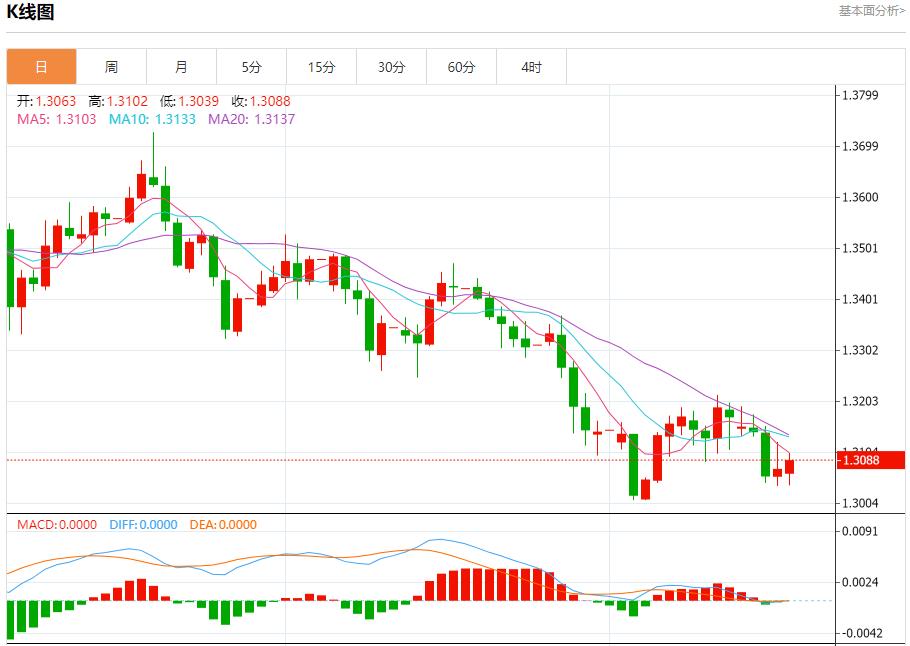Switch to the 日 daily chart tab

coord(41,67)
